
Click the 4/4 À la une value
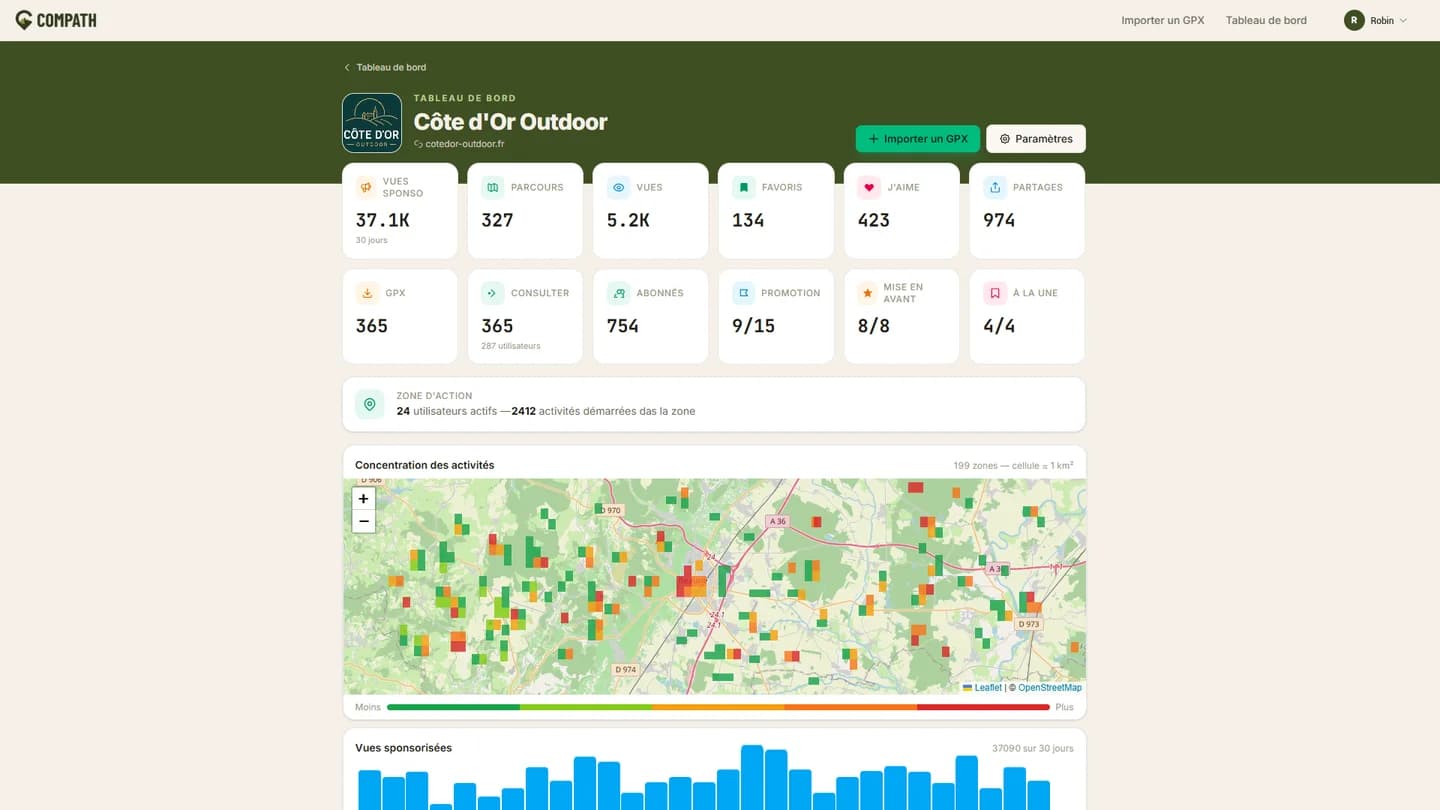(x=999, y=326)
